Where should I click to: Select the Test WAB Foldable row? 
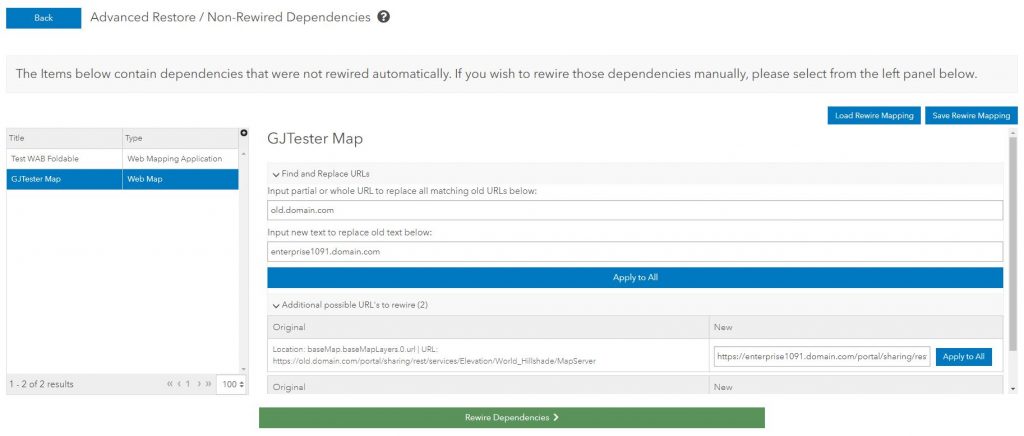(x=122, y=158)
